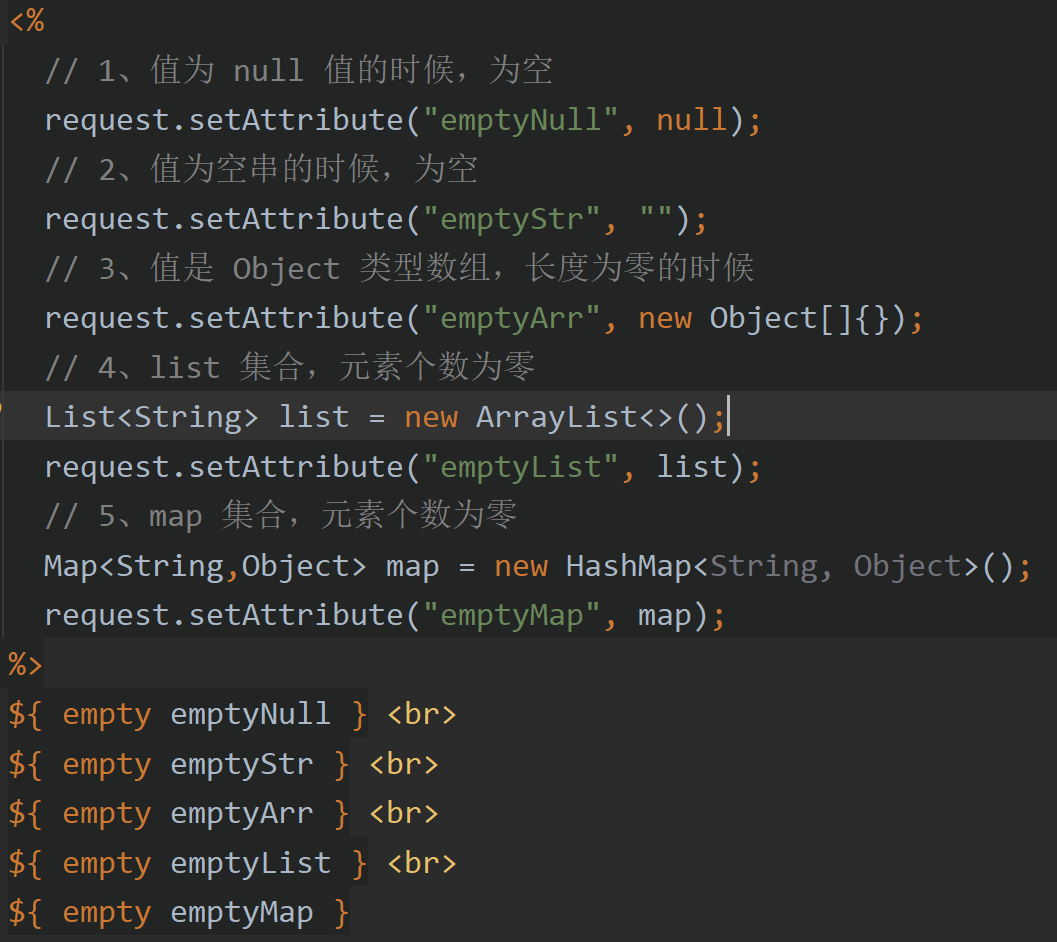Click the ${ empty emptyArr } expression
Image resolution: width=1057 pixels, height=942 pixels.
click(179, 814)
